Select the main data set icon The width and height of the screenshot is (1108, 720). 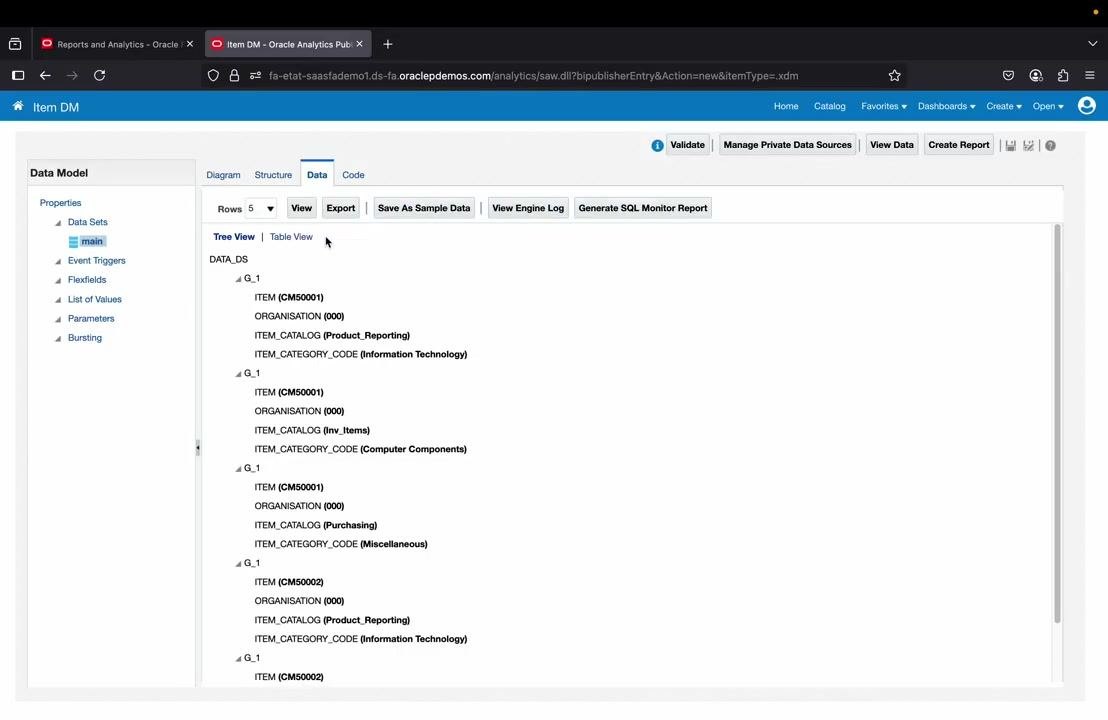tap(73, 242)
